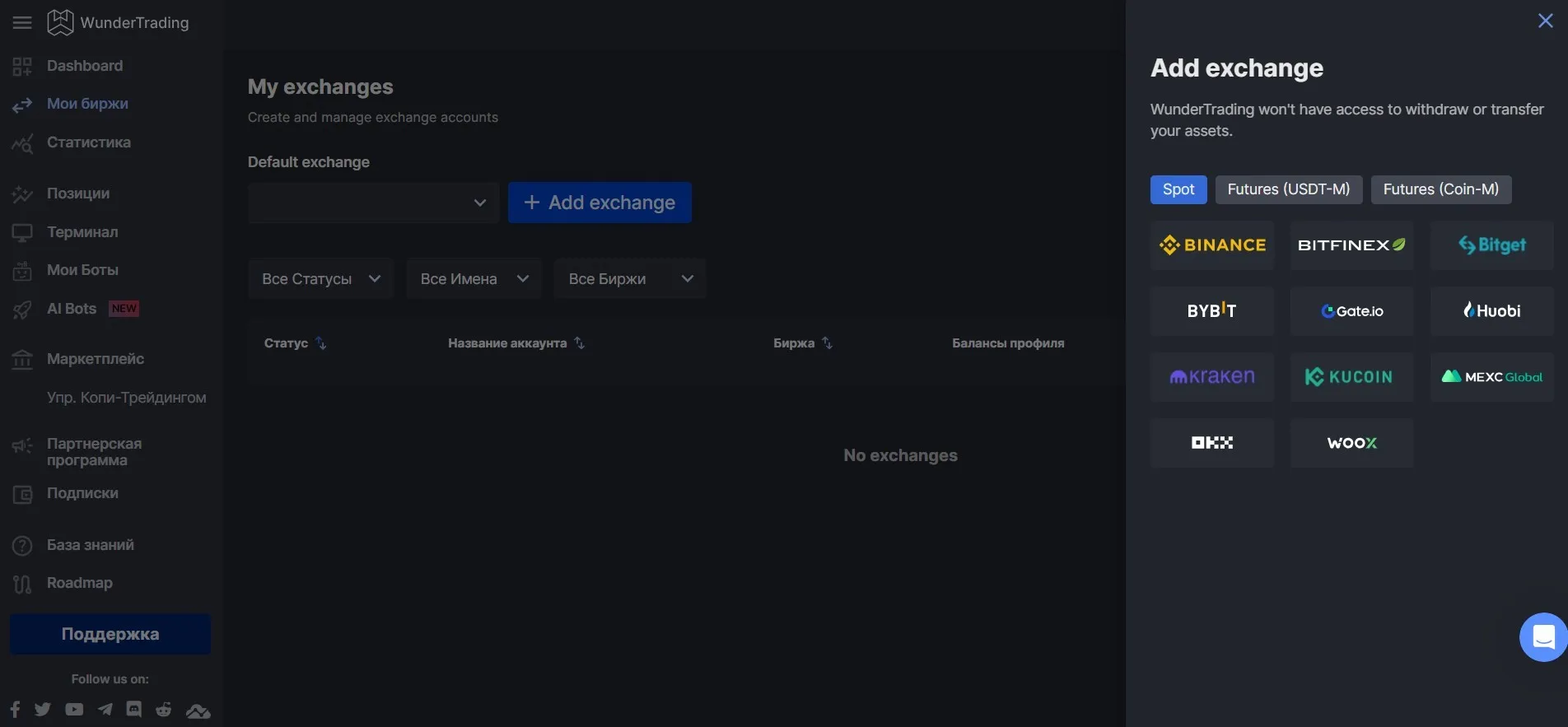Open Упр. Копи-Трейдингом in the sidebar
This screenshot has width=1568, height=727.
point(127,398)
